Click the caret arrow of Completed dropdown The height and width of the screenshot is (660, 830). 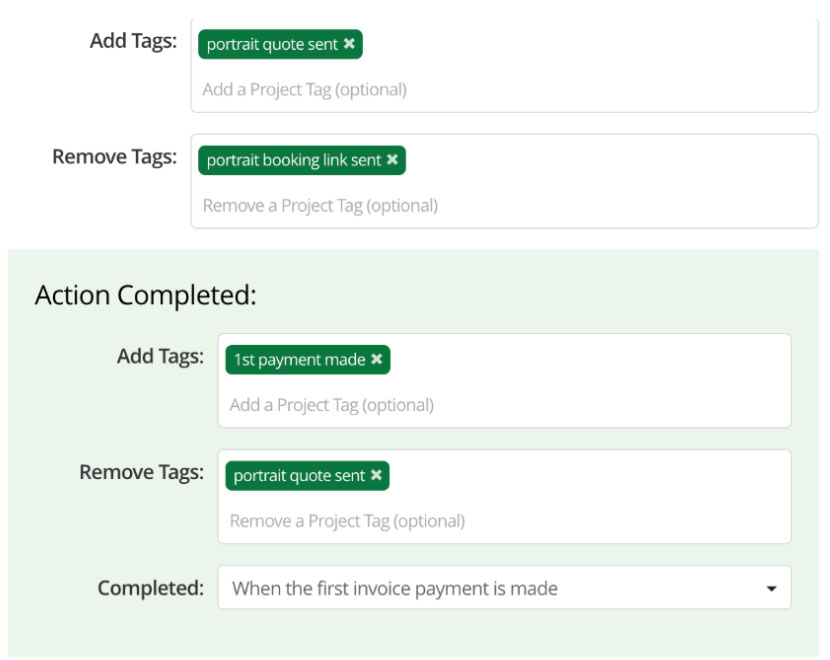[771, 589]
